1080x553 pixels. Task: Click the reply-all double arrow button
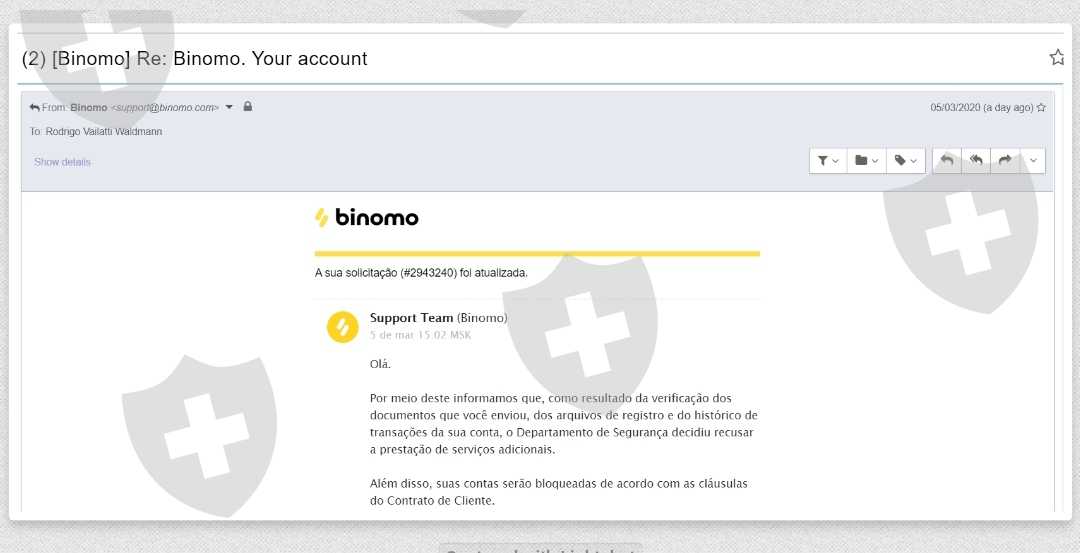[976, 161]
